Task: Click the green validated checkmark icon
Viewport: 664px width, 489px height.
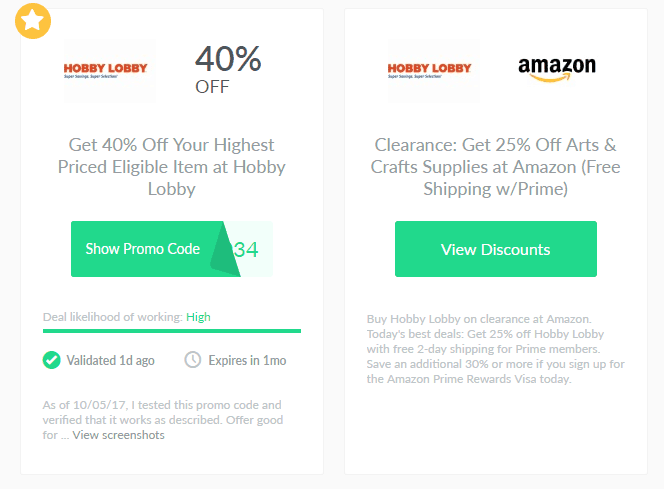Action: pos(52,360)
